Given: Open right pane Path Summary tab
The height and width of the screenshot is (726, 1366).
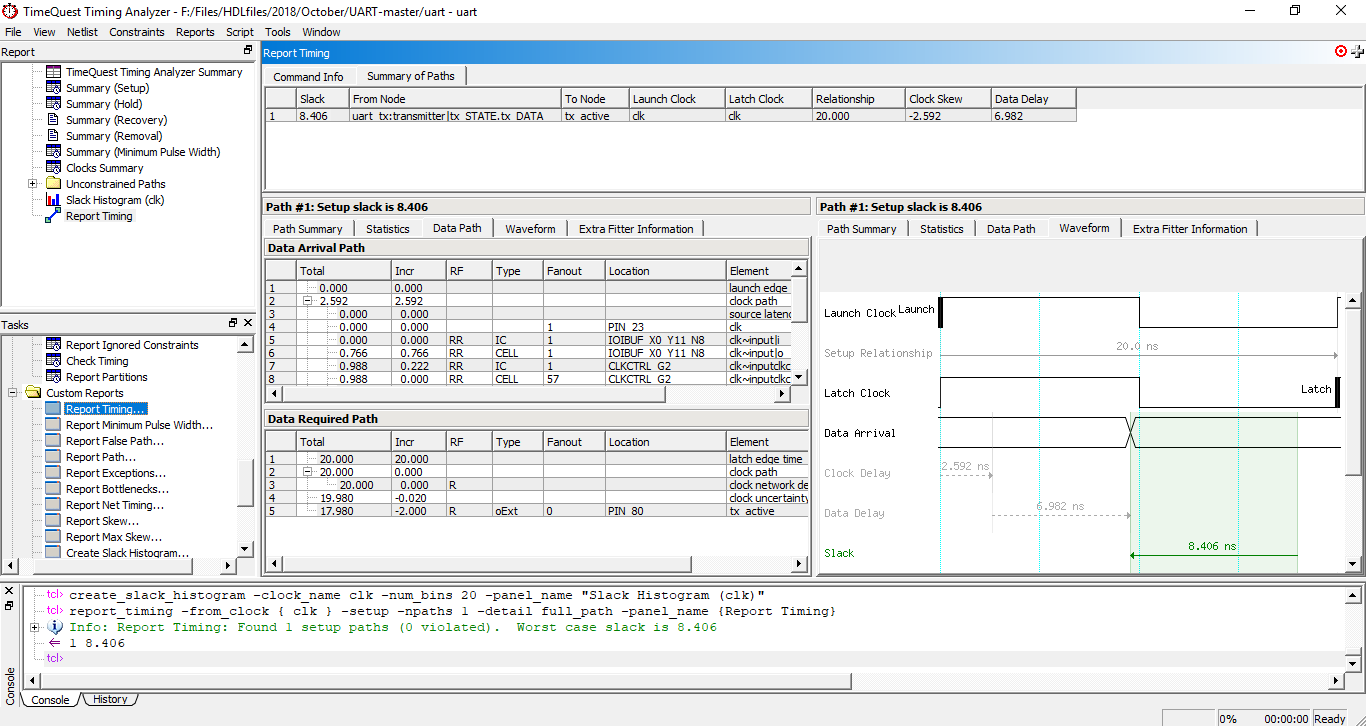Looking at the screenshot, I should 861,229.
